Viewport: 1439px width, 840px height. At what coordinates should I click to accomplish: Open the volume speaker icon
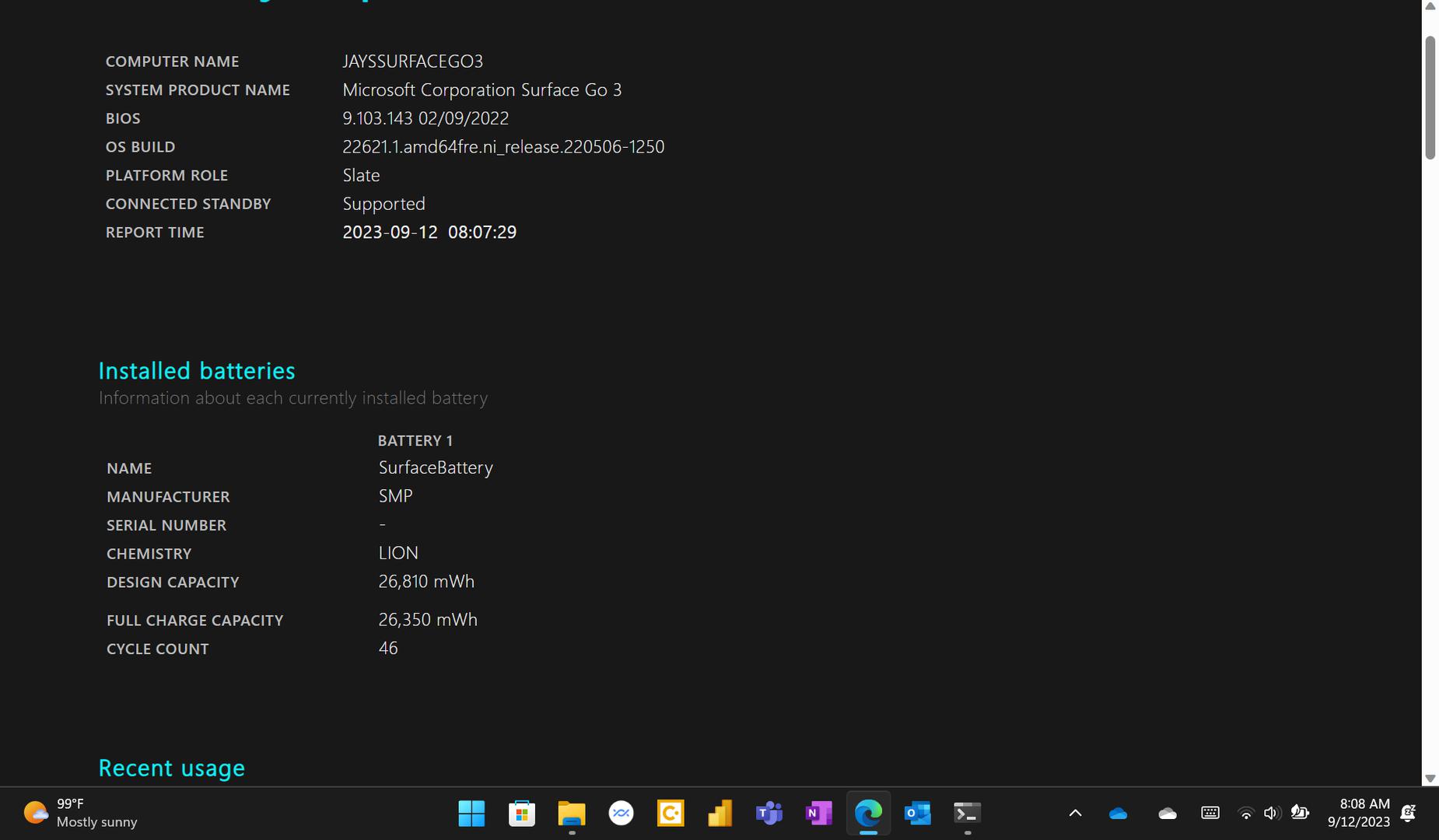tap(1272, 814)
